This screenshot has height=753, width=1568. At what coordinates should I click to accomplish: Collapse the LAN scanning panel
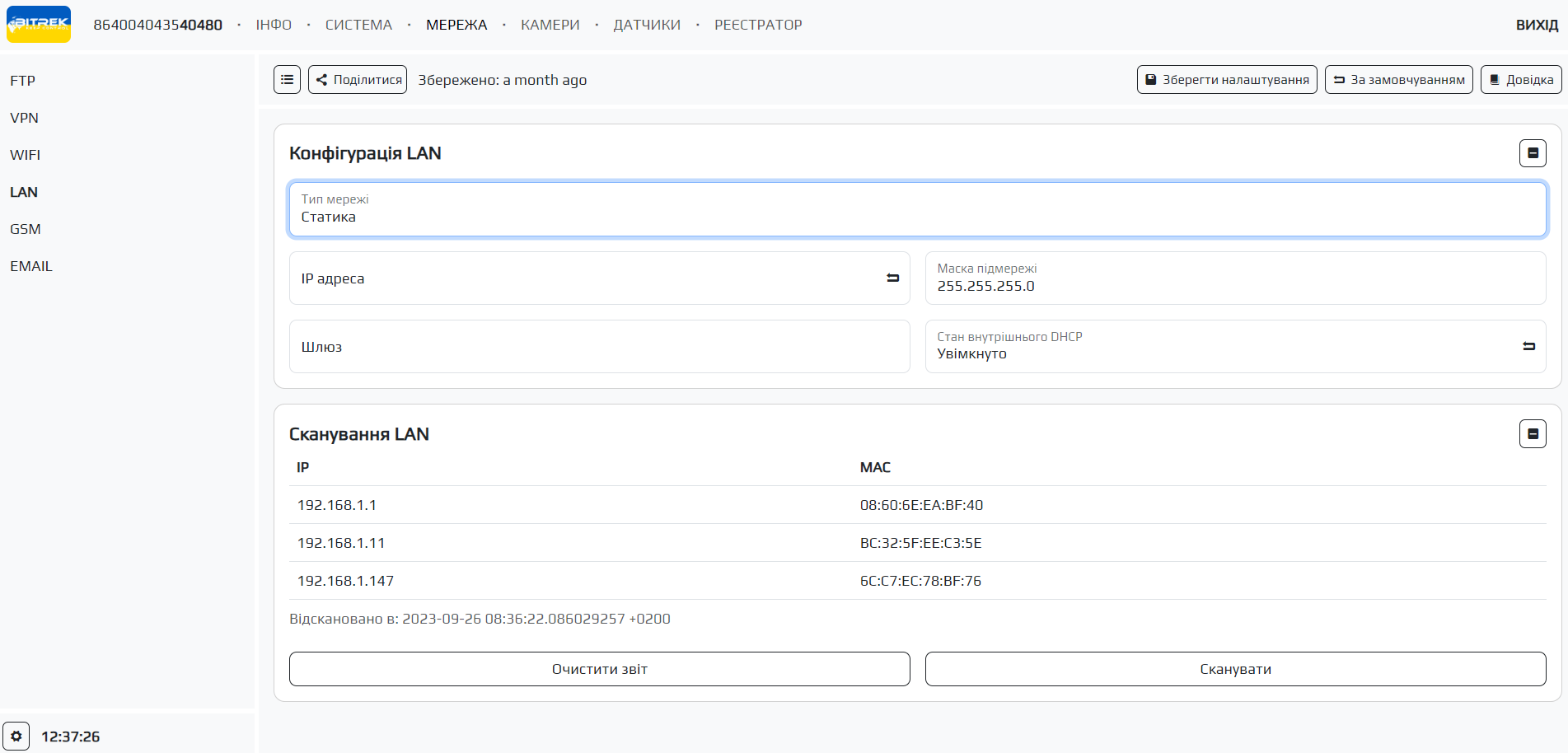(1533, 434)
